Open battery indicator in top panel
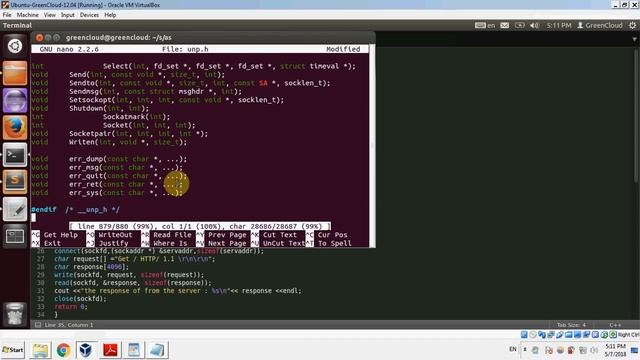 pyautogui.click(x=519, y=25)
